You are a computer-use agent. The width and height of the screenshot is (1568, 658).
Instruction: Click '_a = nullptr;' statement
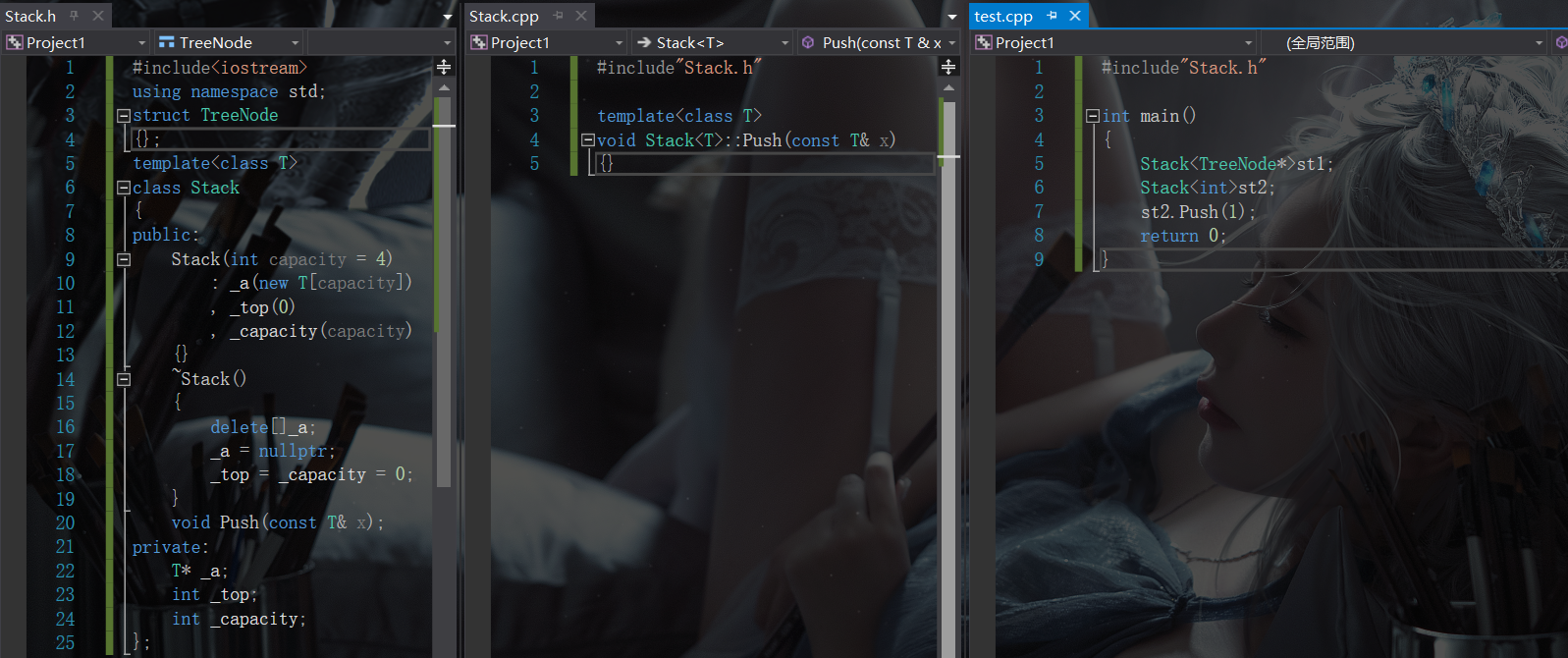coord(273,451)
